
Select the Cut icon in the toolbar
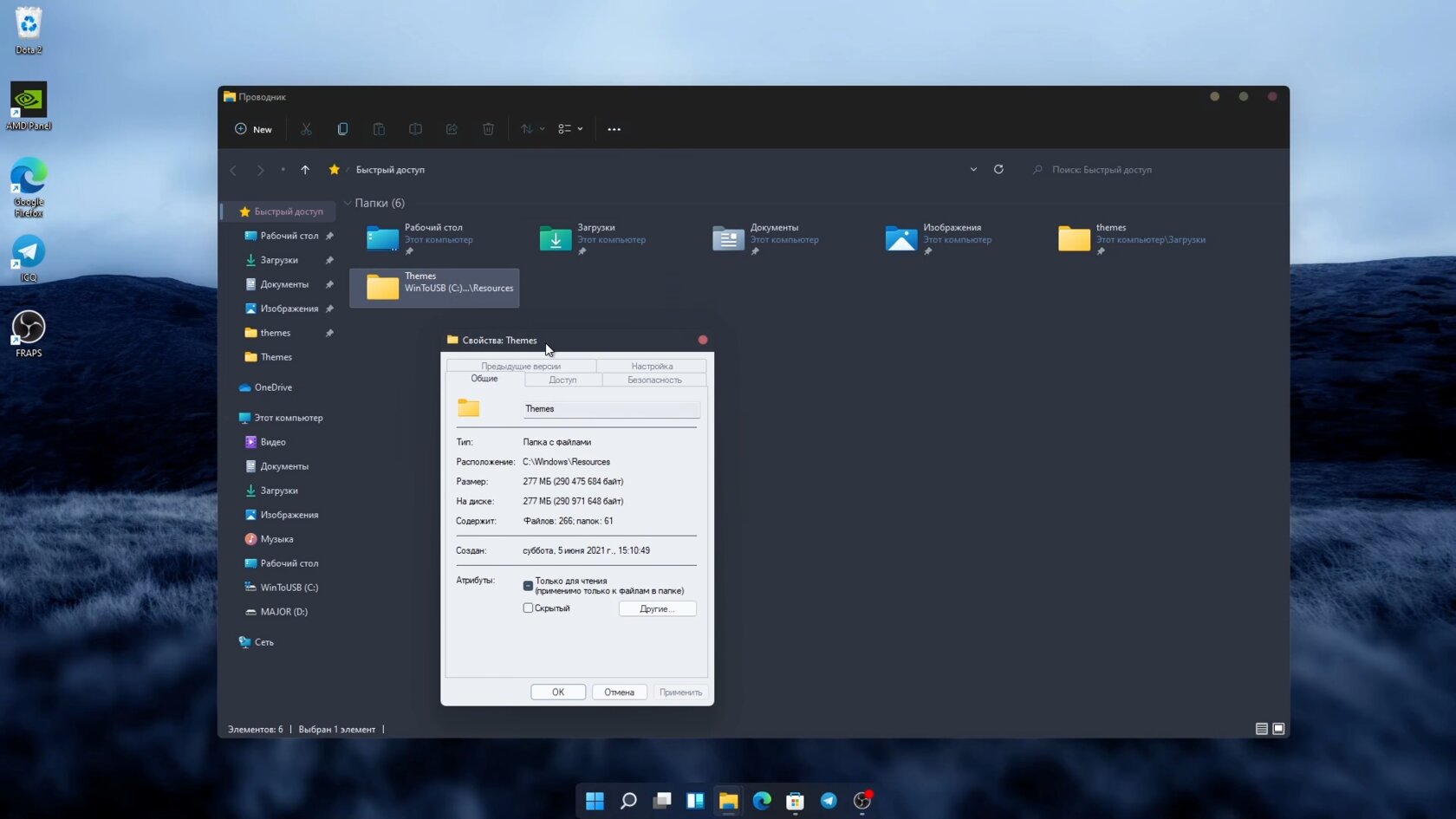click(306, 128)
